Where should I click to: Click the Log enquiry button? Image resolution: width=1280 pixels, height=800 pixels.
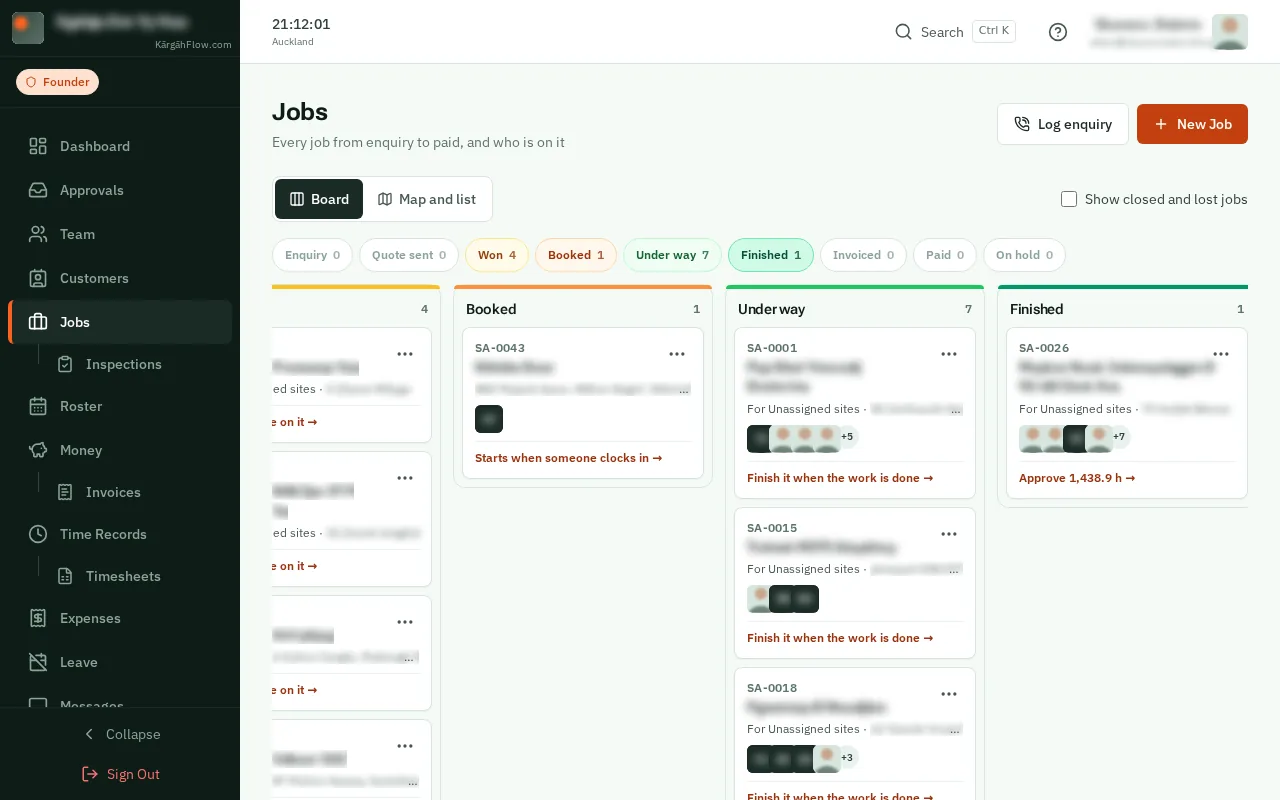coord(1063,124)
